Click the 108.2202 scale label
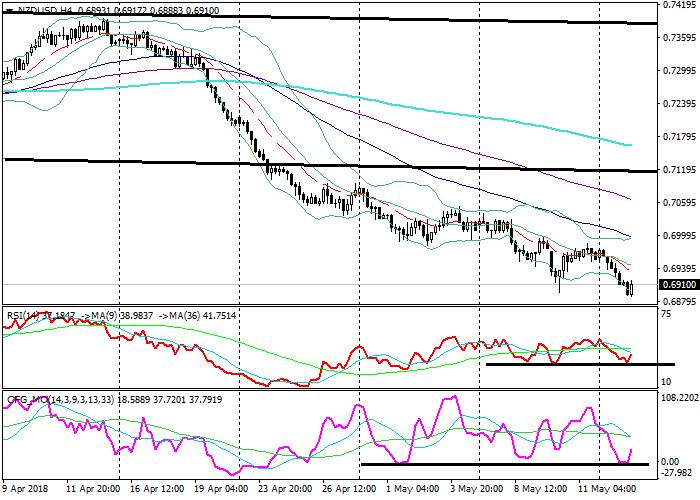Viewport: 700px width, 500px height. click(679, 397)
